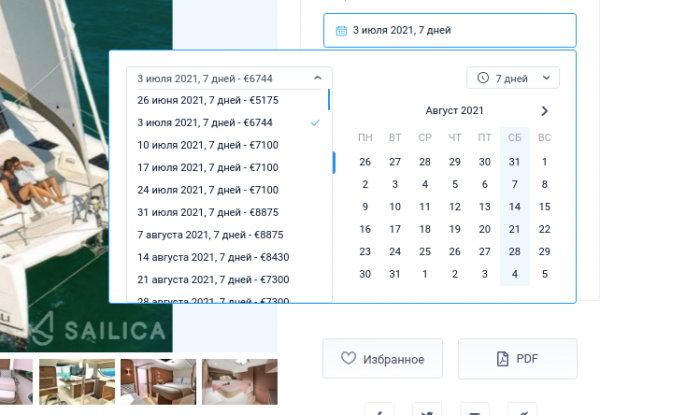700x415 pixels.
Task: Pick Saturday 28 in the calendar
Action: coord(514,252)
